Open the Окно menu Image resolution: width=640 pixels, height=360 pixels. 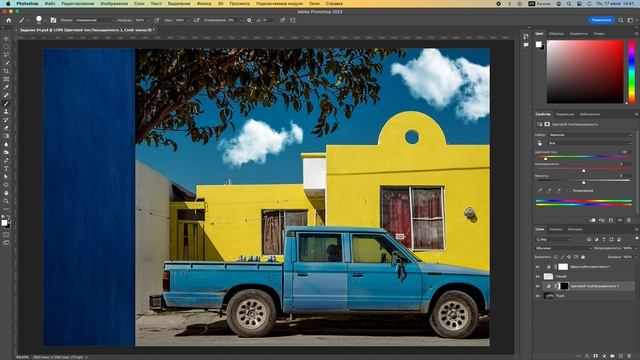click(x=314, y=3)
